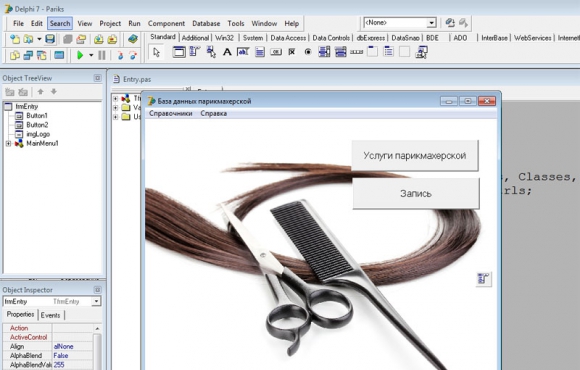
Task: Click the Pause program icon
Action: tap(102, 56)
